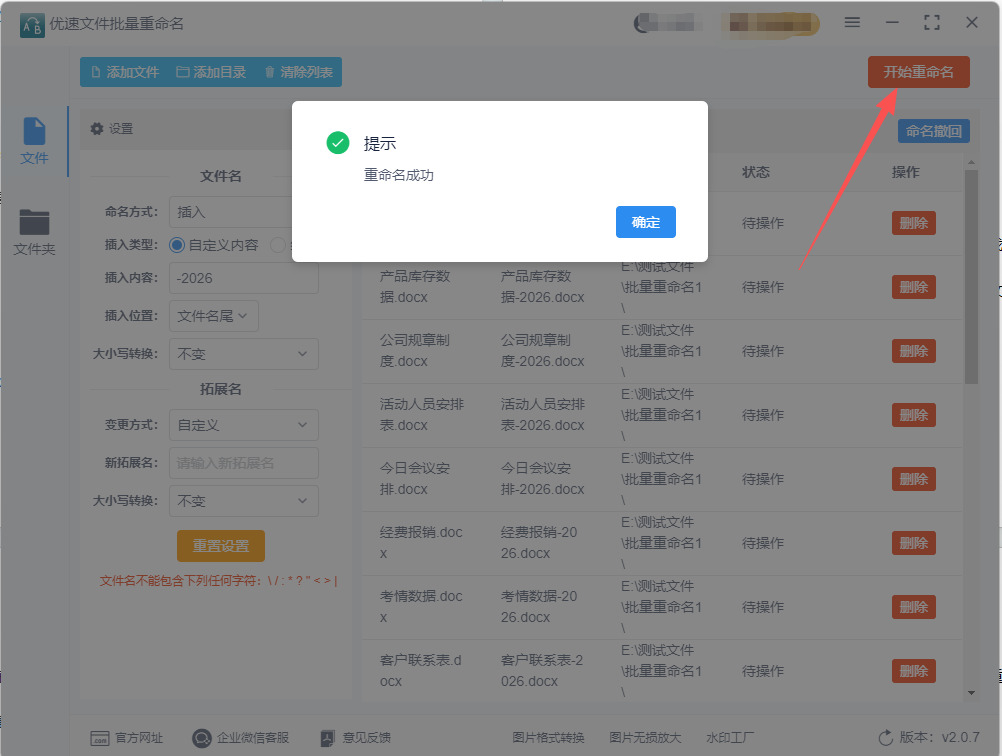Open 水印工厂 footer link
This screenshot has width=1002, height=756.
(730, 737)
